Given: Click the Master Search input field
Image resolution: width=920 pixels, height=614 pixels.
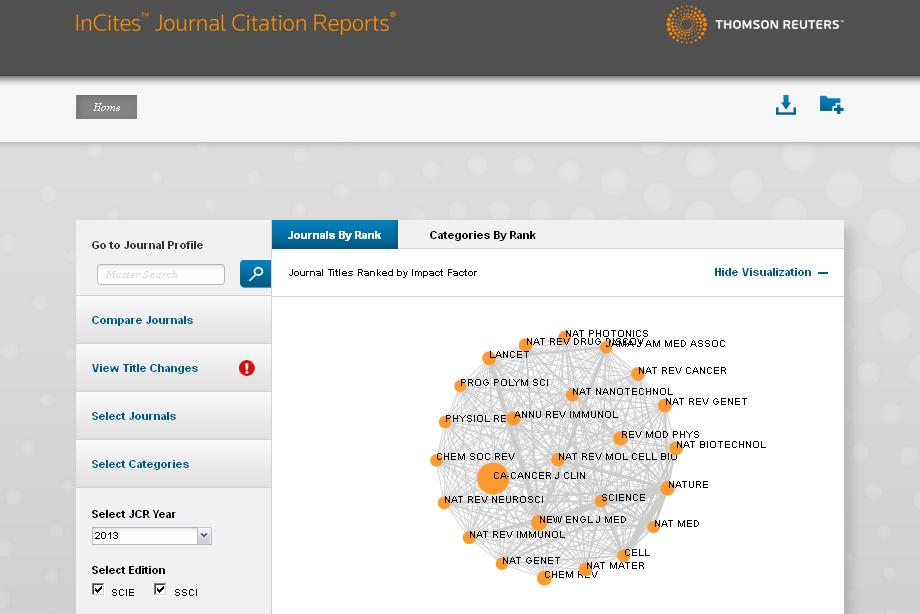Looking at the screenshot, I should pyautogui.click(x=161, y=274).
